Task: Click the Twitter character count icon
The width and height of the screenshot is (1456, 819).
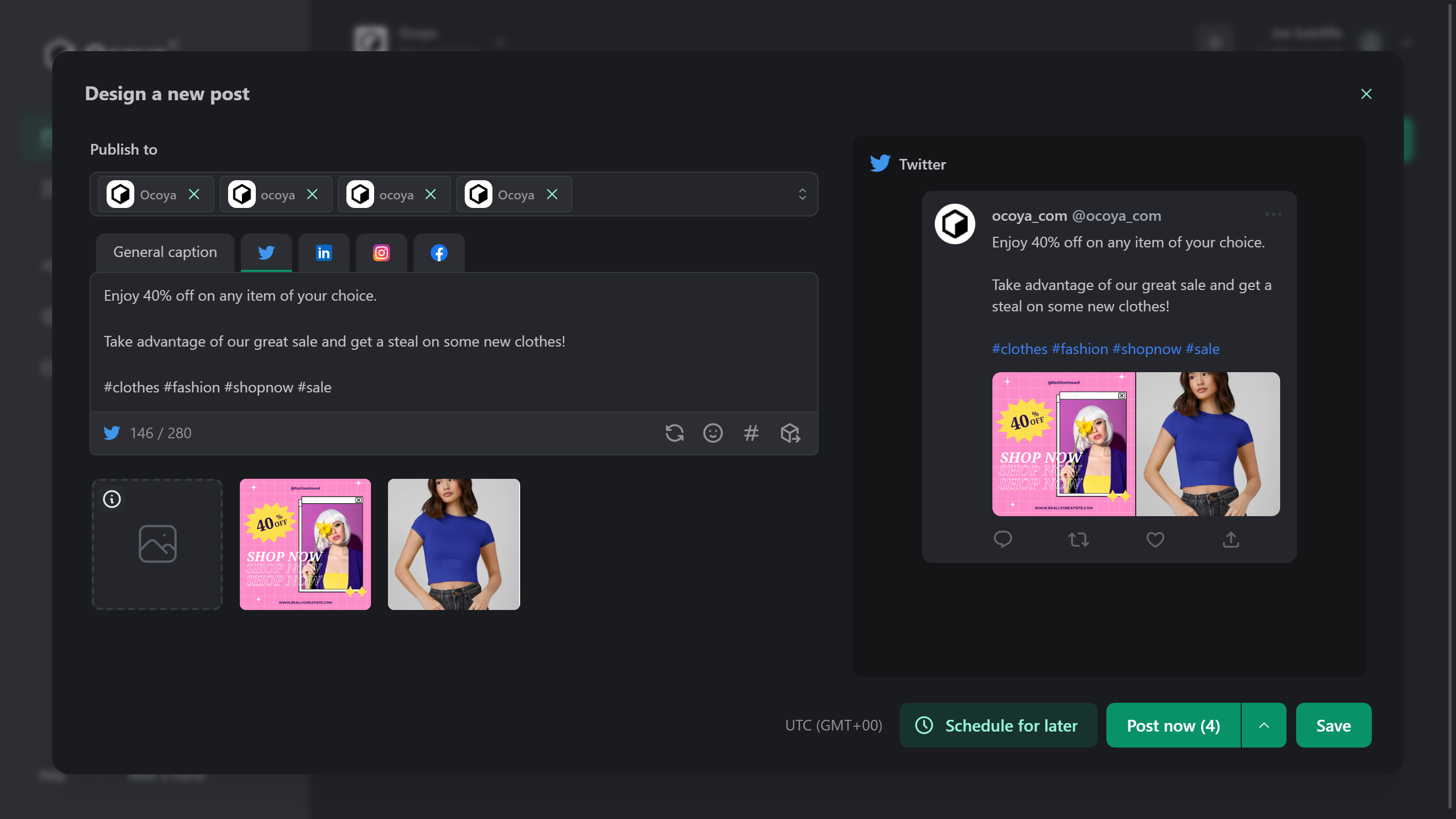Action: 112,432
